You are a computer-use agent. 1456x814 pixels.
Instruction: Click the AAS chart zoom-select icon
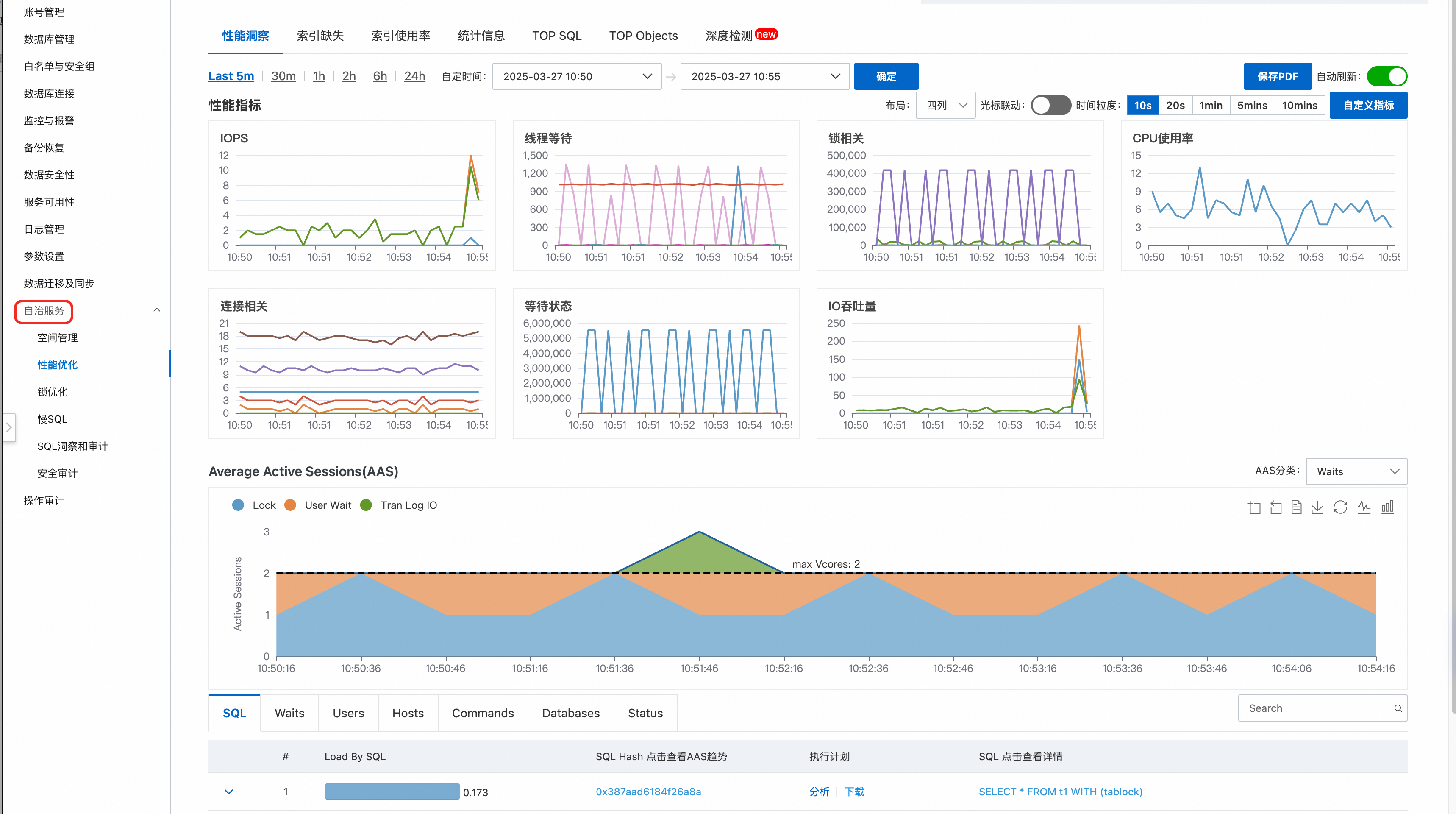click(1254, 507)
